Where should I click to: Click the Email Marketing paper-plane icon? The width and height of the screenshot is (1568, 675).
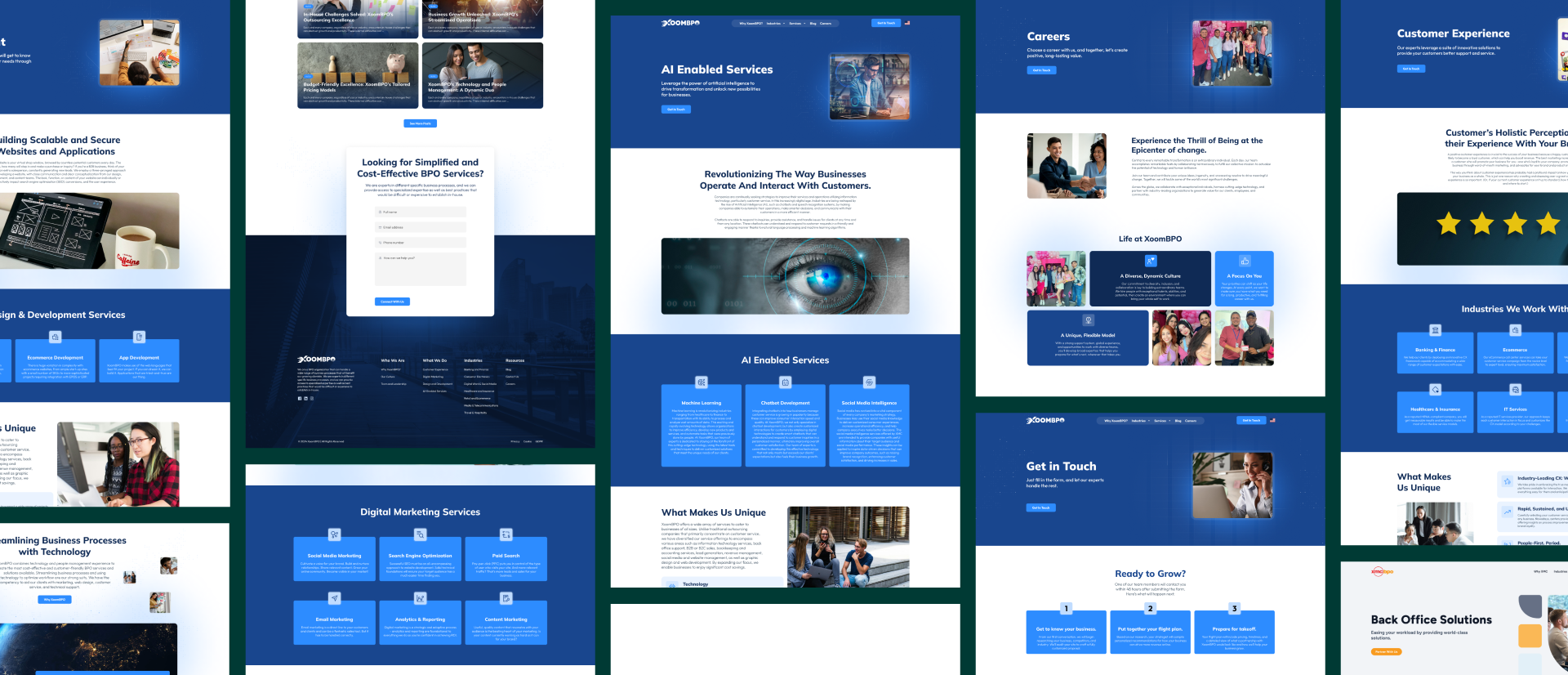pos(334,598)
